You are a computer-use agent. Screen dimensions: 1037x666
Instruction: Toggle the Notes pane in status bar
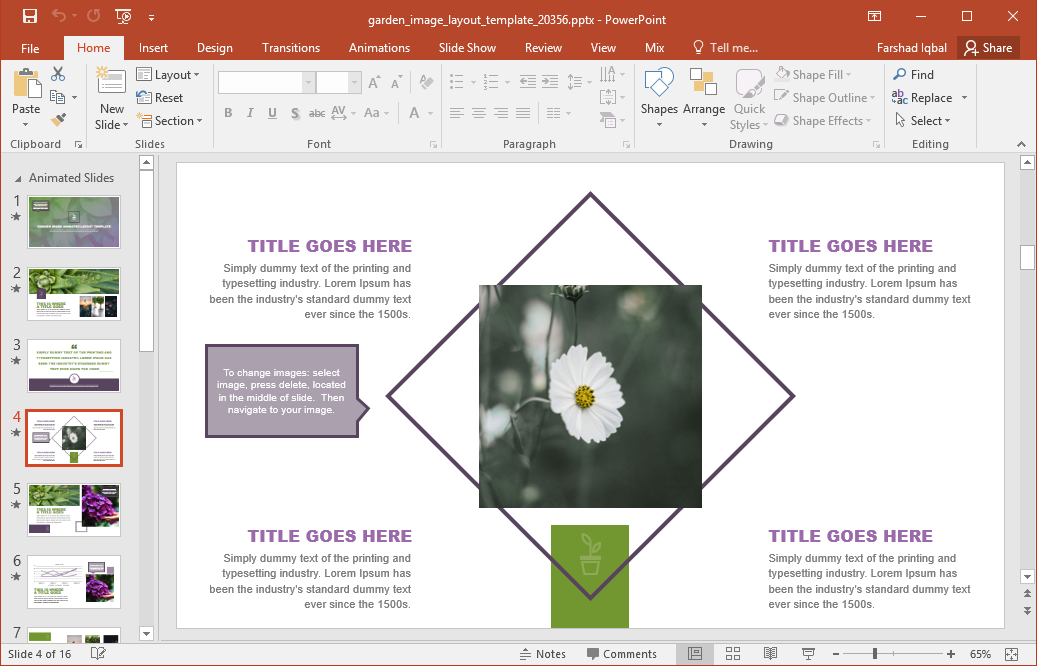point(542,654)
